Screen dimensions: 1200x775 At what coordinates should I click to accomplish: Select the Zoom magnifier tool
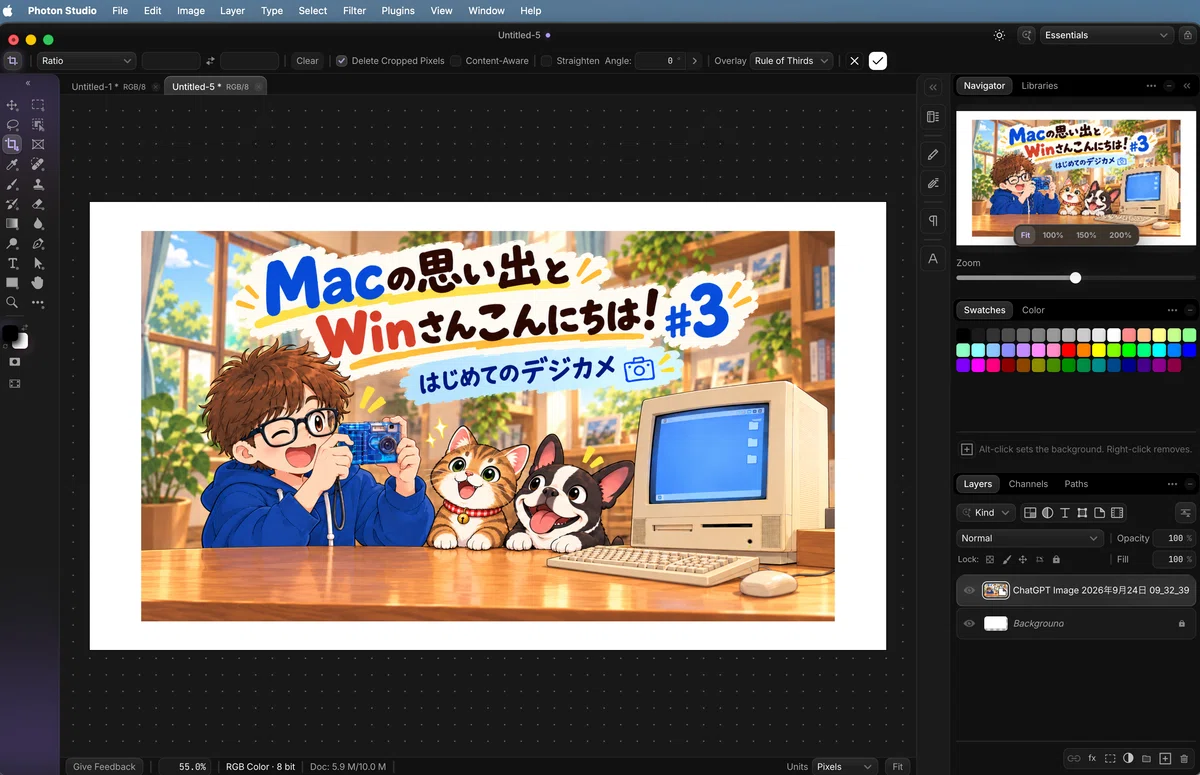pyautogui.click(x=13, y=302)
